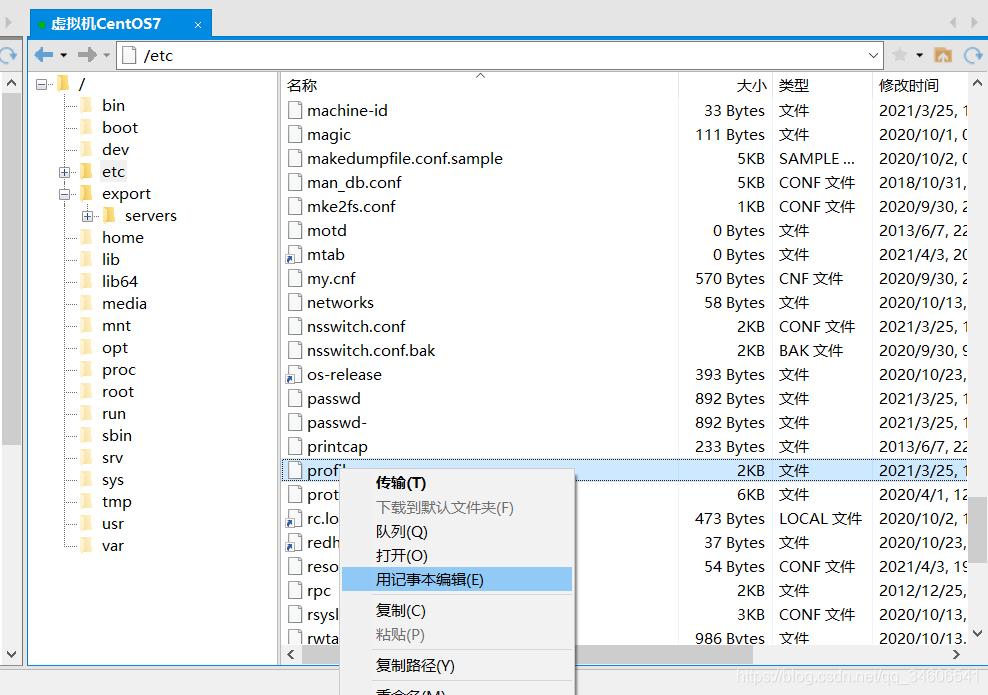
Task: Click the file list horizontal scrollbar thumb
Action: [x=527, y=655]
